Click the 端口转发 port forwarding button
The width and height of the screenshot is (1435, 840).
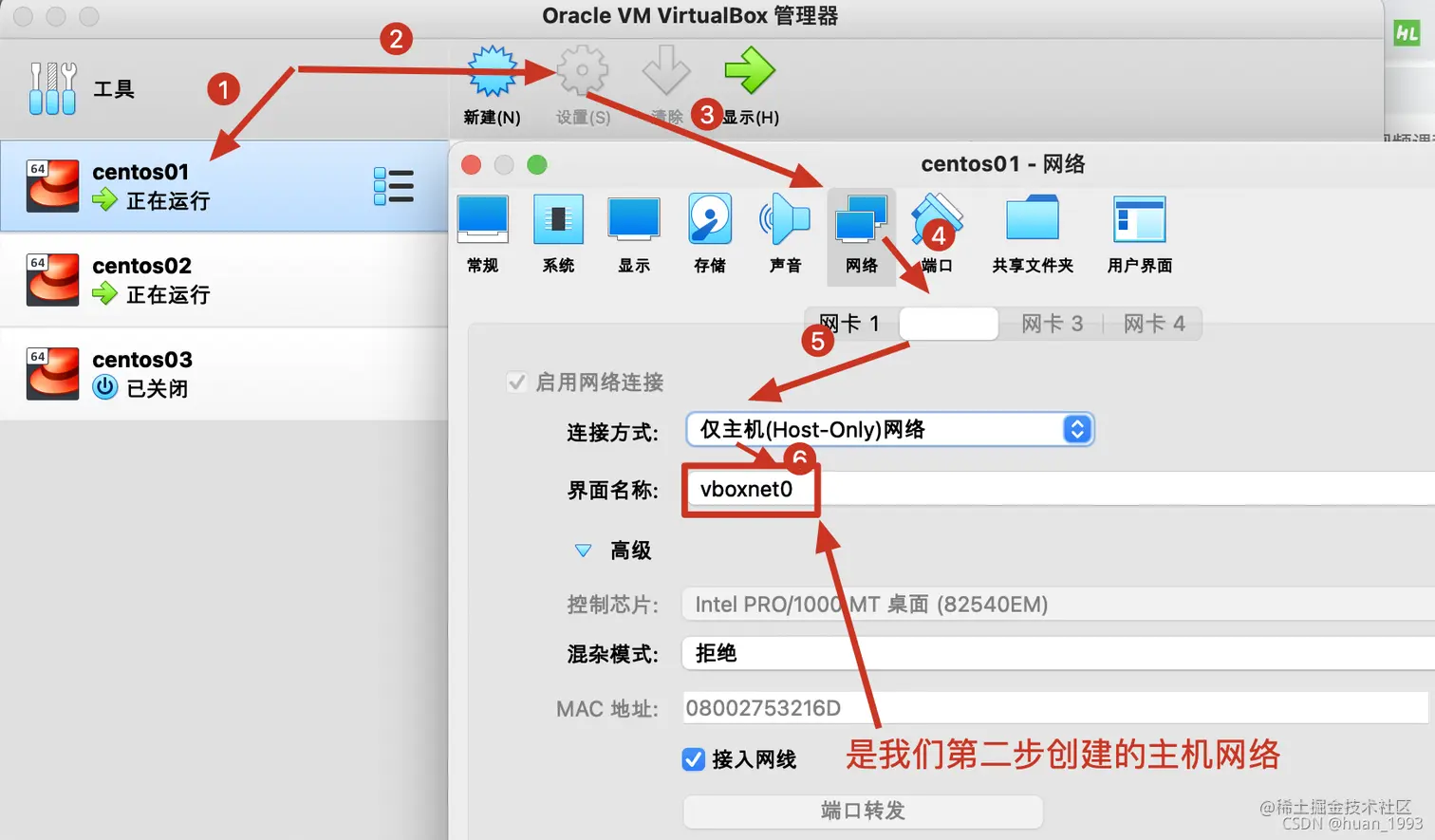pos(863,811)
